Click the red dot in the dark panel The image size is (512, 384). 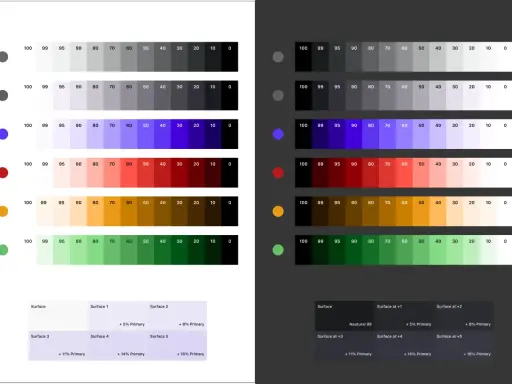click(278, 173)
